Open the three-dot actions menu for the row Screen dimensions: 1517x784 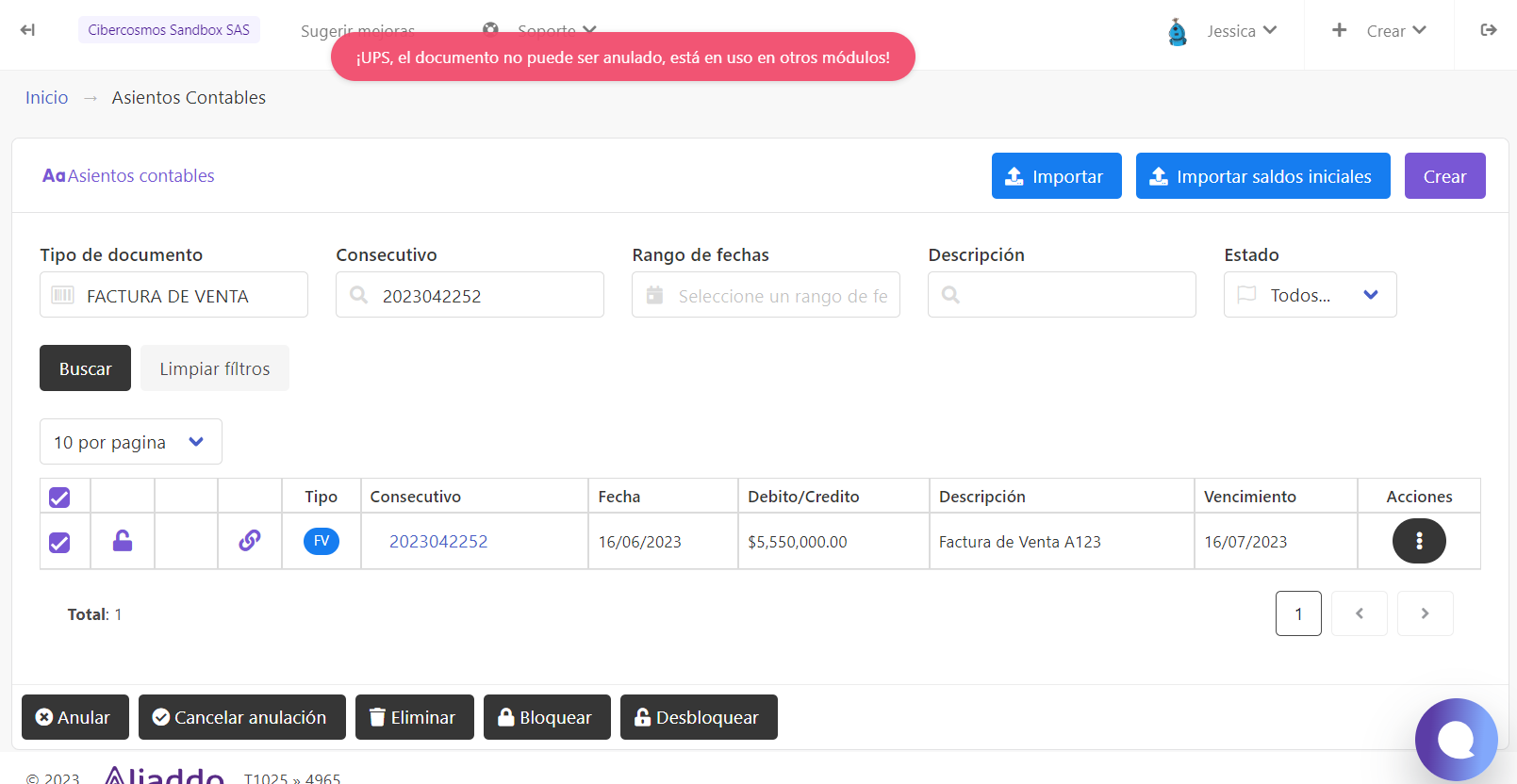pos(1419,541)
